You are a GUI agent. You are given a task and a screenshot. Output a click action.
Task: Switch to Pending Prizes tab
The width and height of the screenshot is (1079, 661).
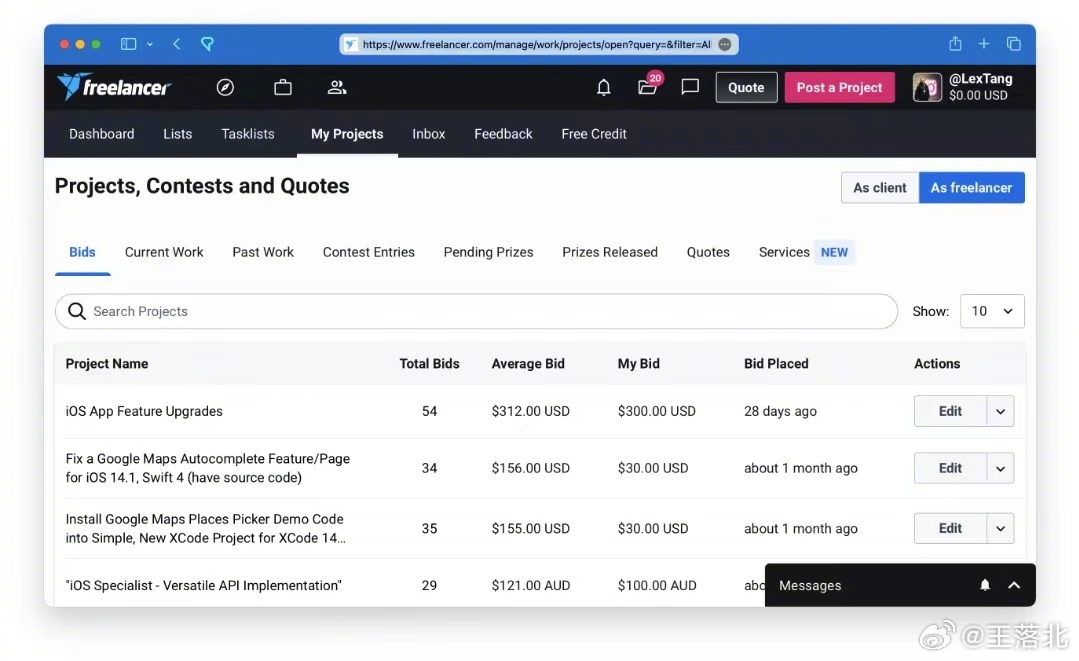coord(489,252)
